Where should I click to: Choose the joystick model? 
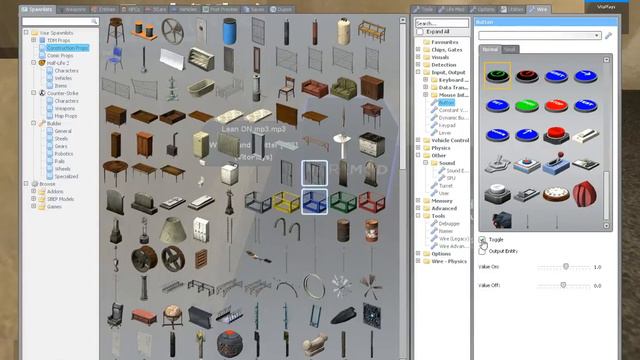[498, 164]
